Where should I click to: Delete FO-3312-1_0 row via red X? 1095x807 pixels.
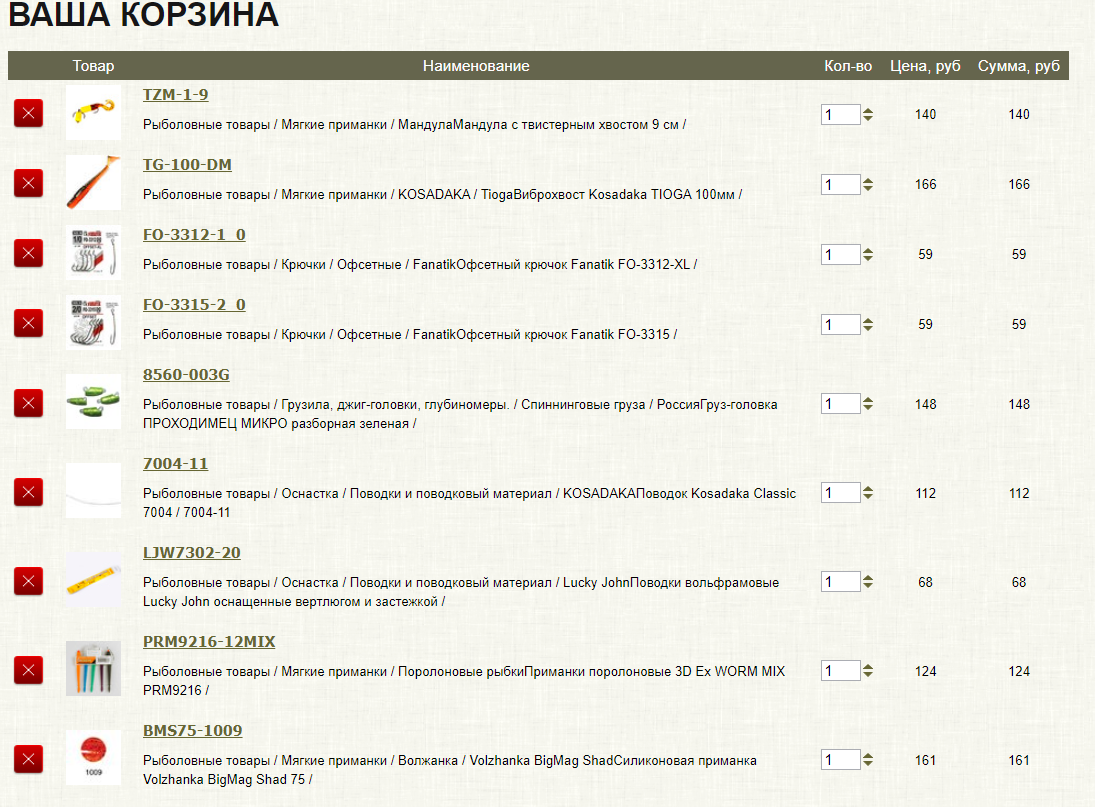[x=29, y=253]
